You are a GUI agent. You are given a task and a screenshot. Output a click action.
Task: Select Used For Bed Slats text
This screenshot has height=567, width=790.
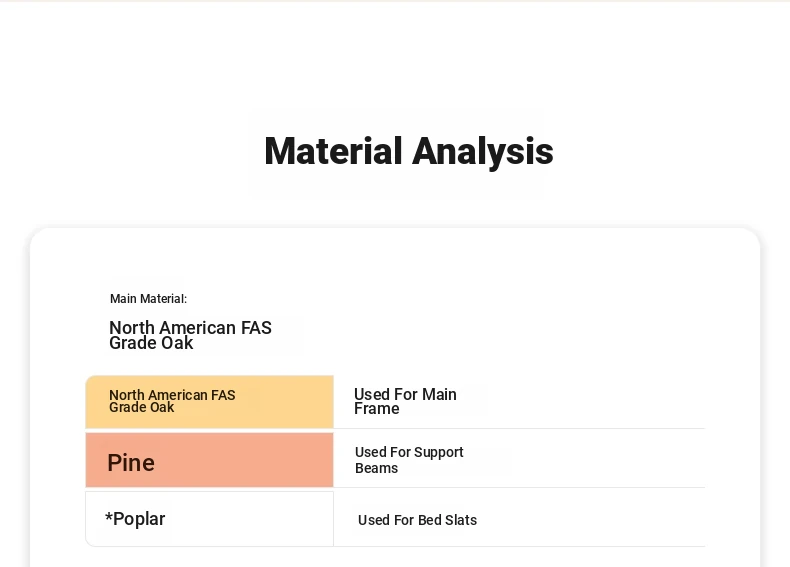click(417, 520)
